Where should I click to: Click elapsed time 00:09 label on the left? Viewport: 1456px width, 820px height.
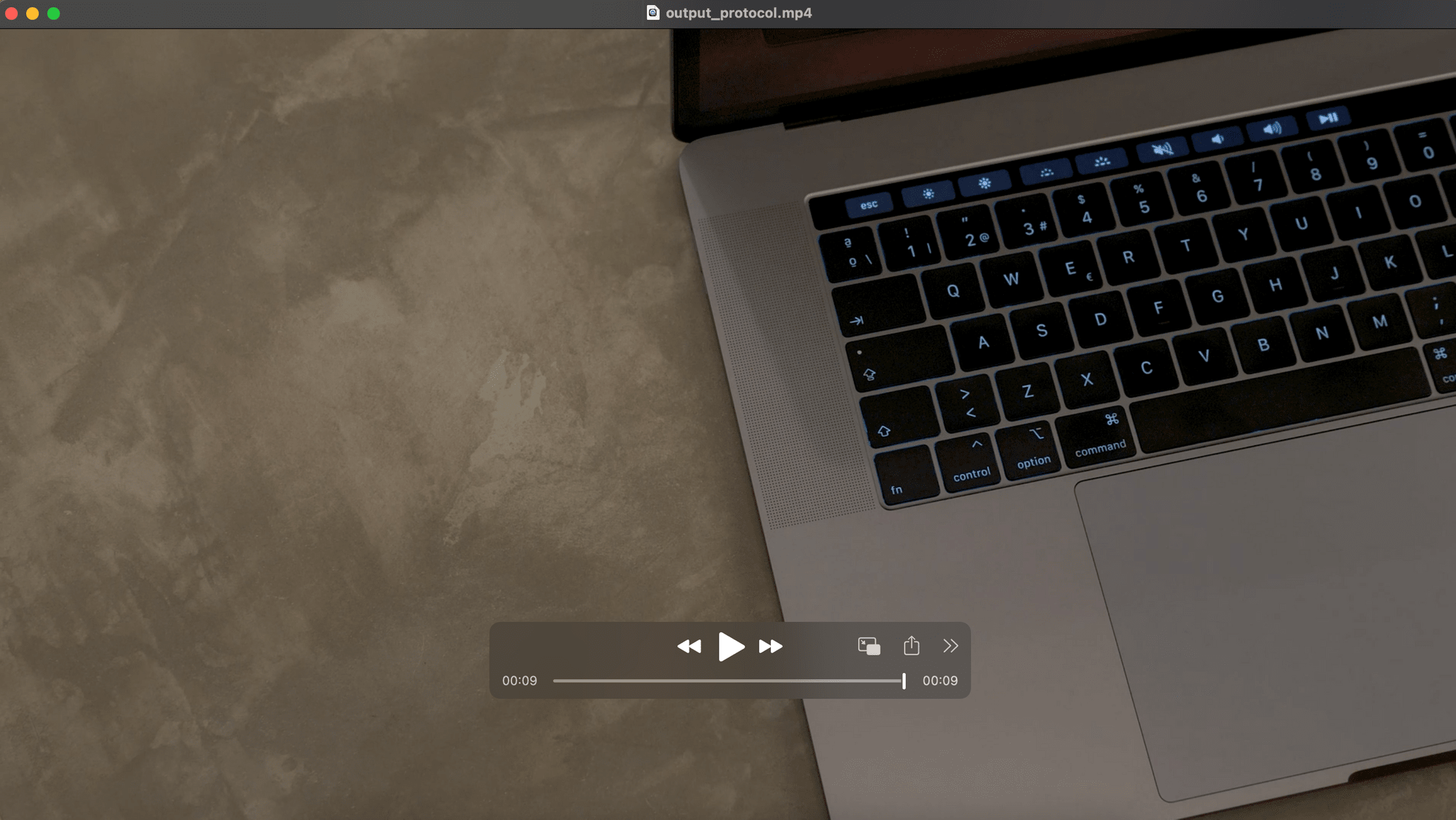519,681
